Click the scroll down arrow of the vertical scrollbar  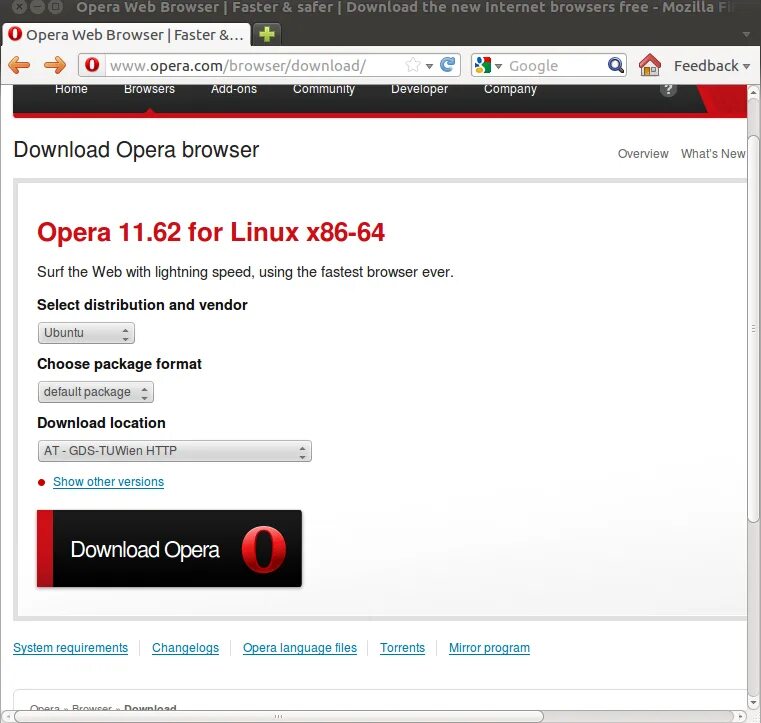point(753,702)
